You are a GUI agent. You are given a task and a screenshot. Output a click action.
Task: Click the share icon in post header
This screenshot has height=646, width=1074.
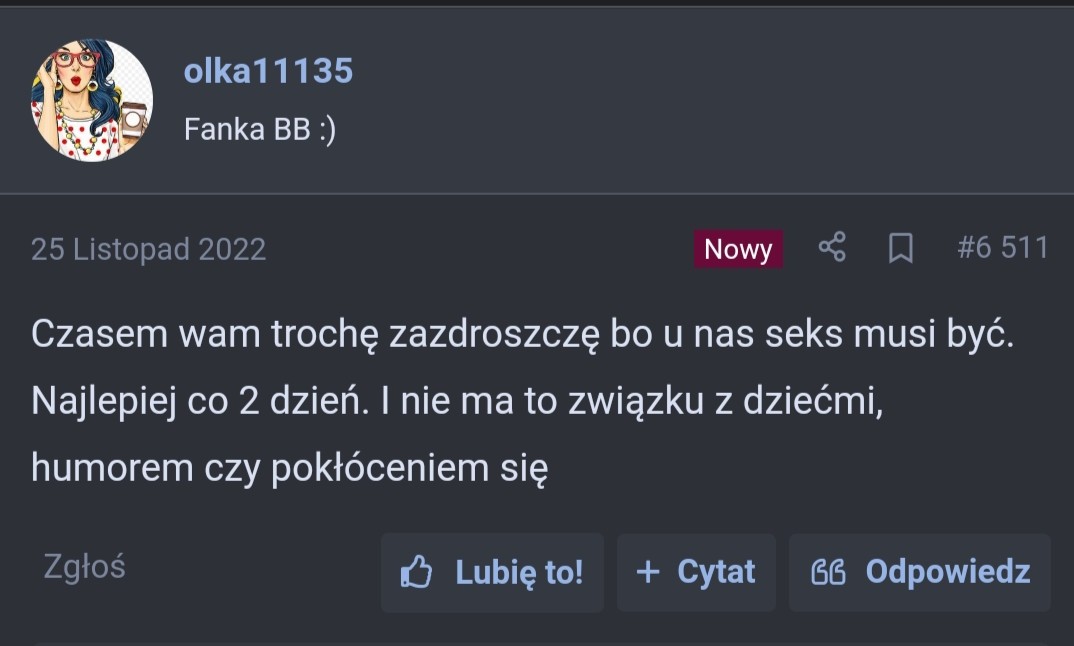(832, 248)
